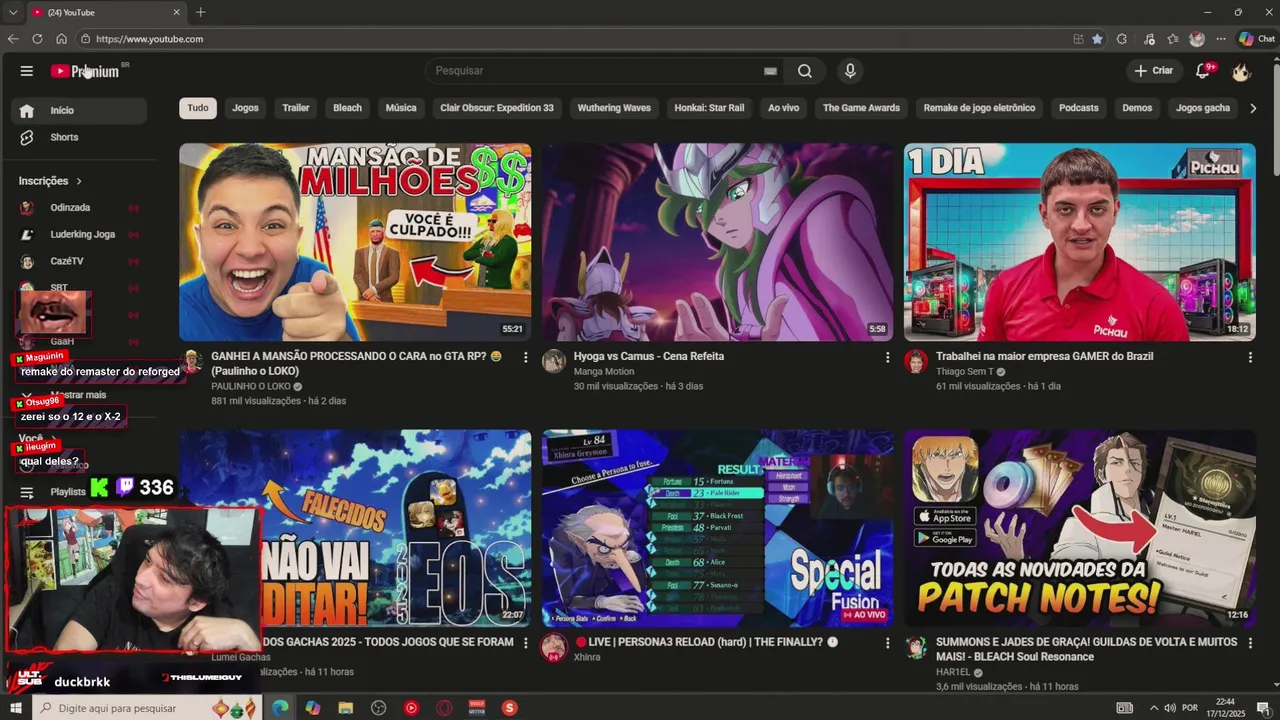Open browser profile picture
The height and width of the screenshot is (720, 1280).
pyautogui.click(x=1197, y=39)
